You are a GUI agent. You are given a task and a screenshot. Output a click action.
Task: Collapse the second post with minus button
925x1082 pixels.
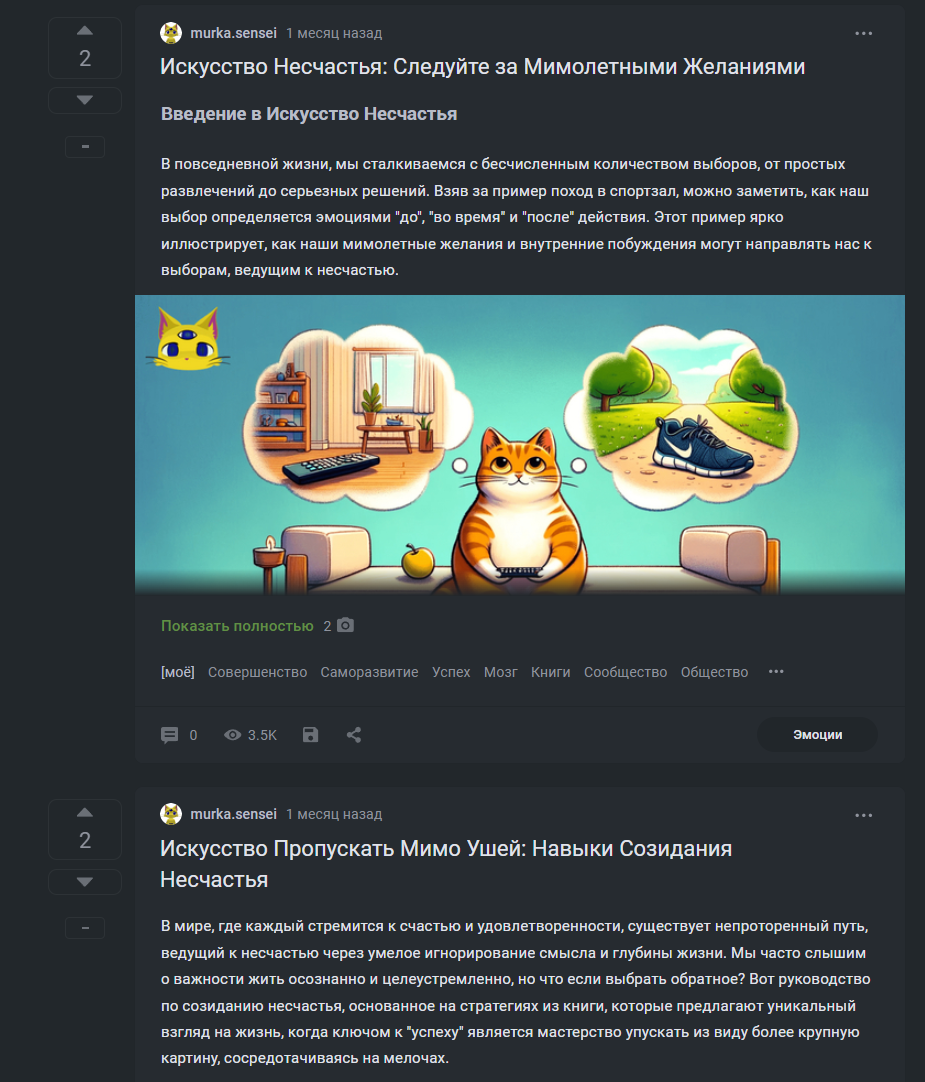[x=85, y=928]
